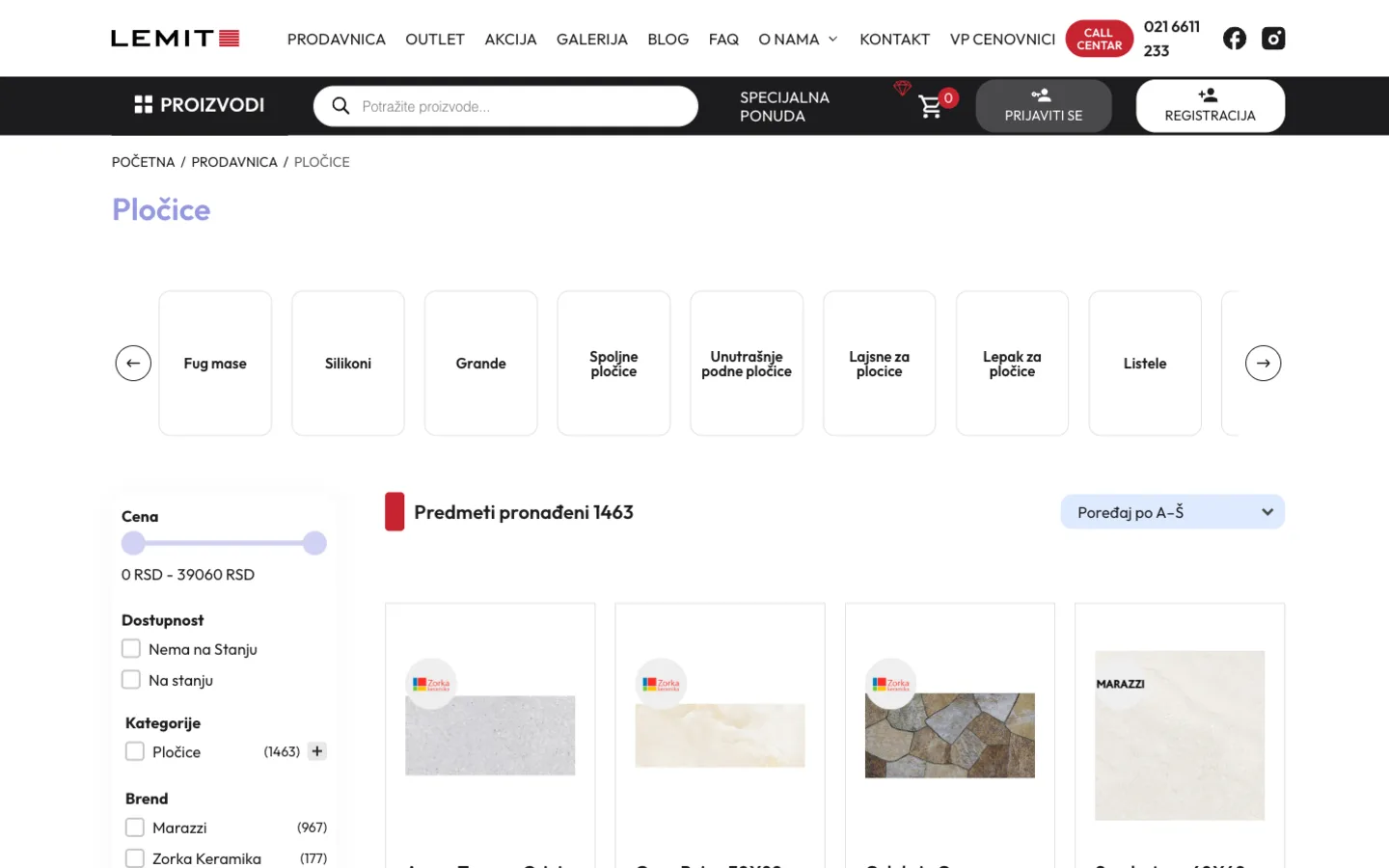Expand the Pločice category plus button

pos(317,751)
